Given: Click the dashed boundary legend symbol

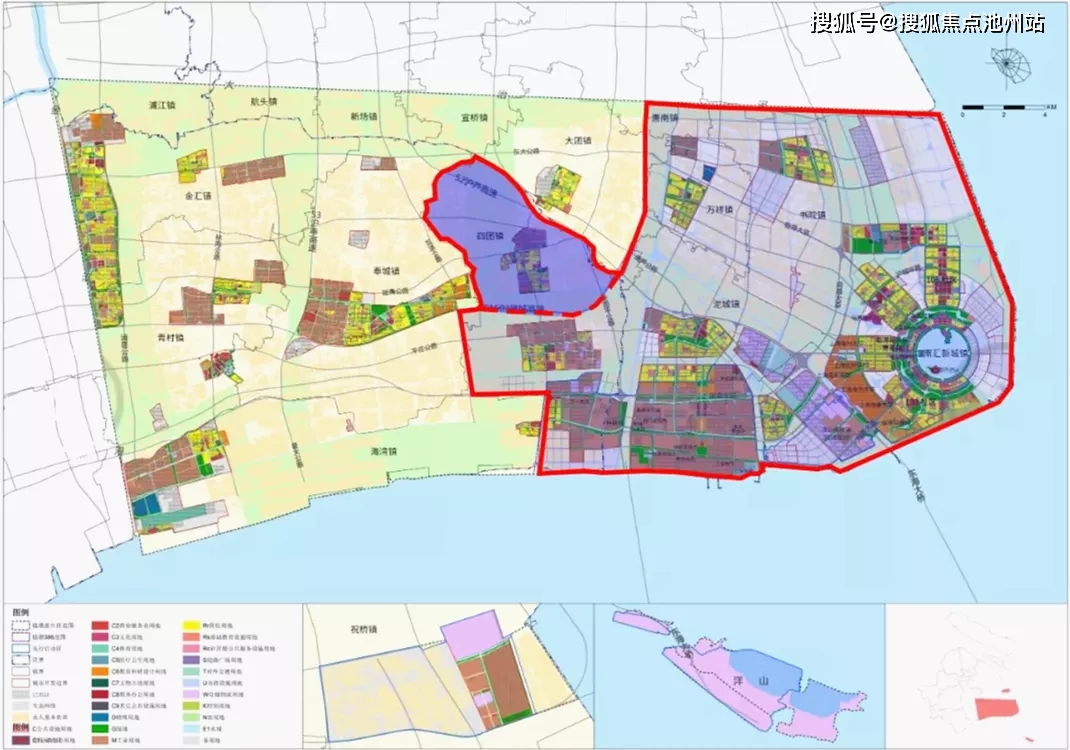Looking at the screenshot, I should (x=20, y=626).
